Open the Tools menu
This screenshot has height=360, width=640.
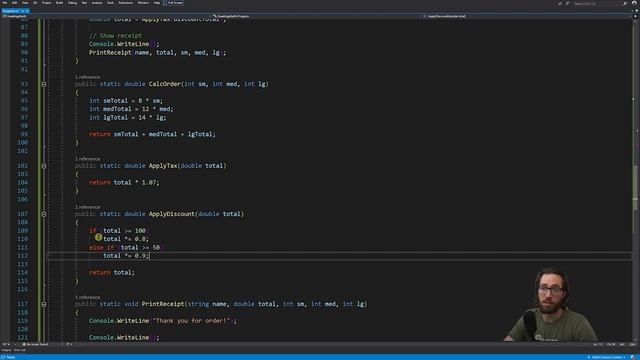(110, 3)
